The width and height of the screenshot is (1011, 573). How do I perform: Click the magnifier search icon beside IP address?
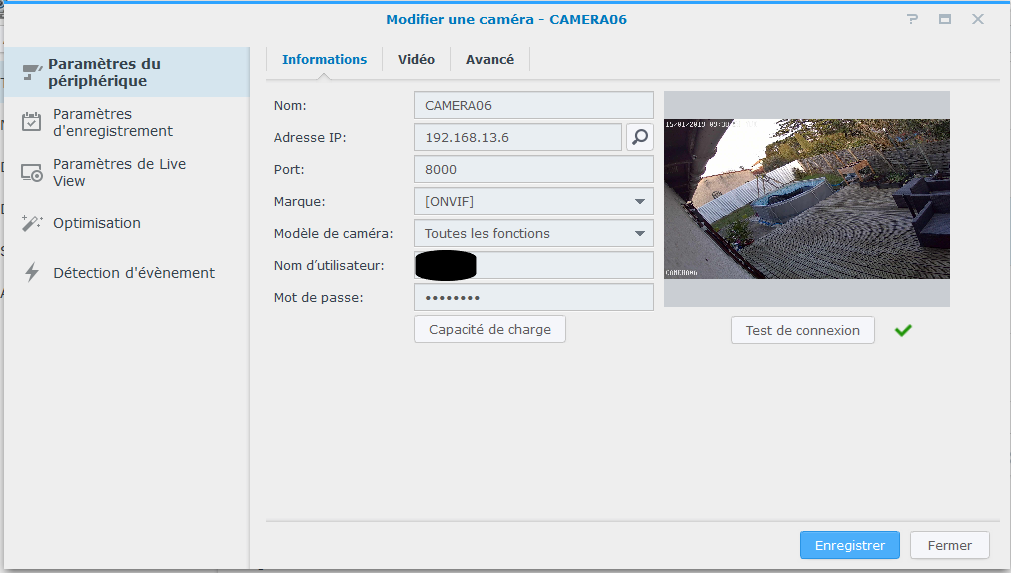pos(639,137)
